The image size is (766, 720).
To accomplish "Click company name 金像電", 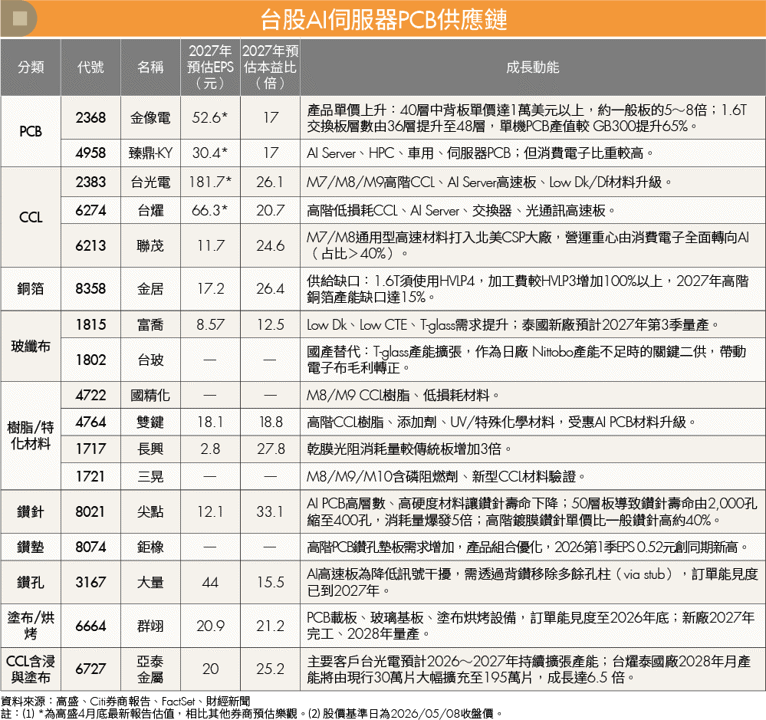I will [150, 118].
